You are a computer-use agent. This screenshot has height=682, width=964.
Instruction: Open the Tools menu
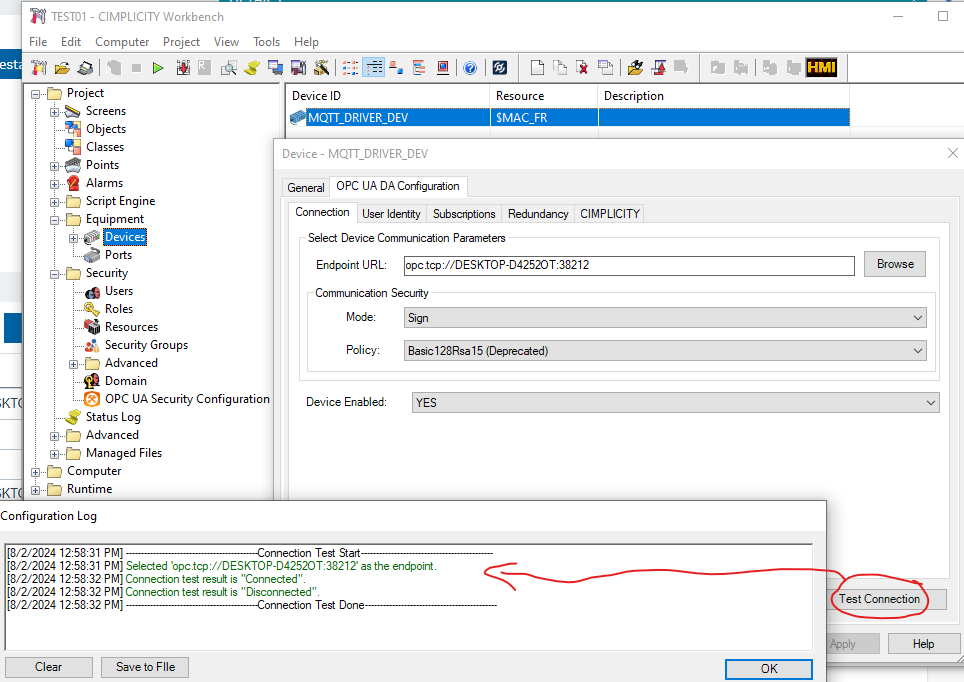pos(266,42)
